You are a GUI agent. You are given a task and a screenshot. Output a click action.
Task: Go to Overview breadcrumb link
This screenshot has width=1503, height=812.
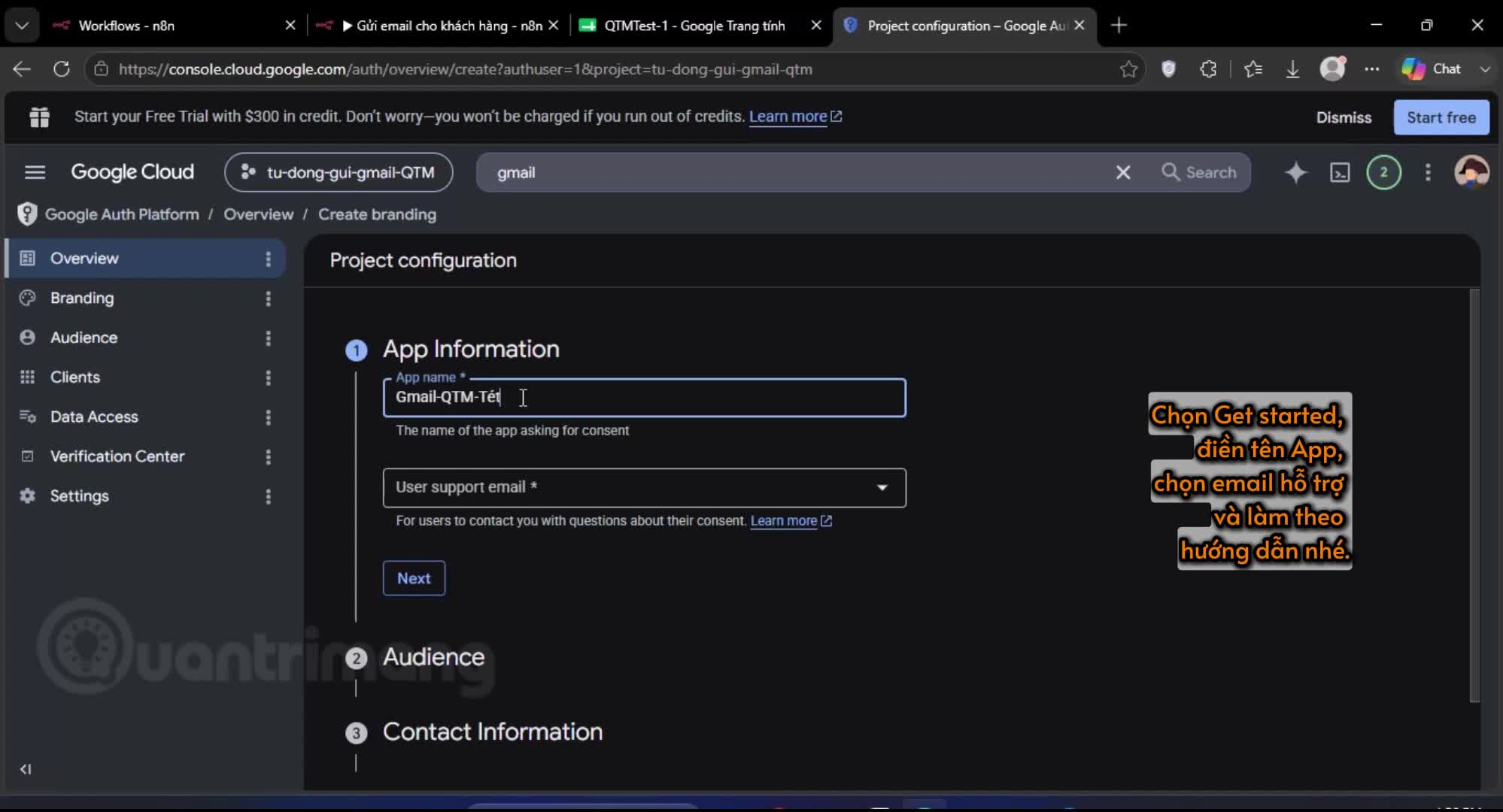(258, 214)
